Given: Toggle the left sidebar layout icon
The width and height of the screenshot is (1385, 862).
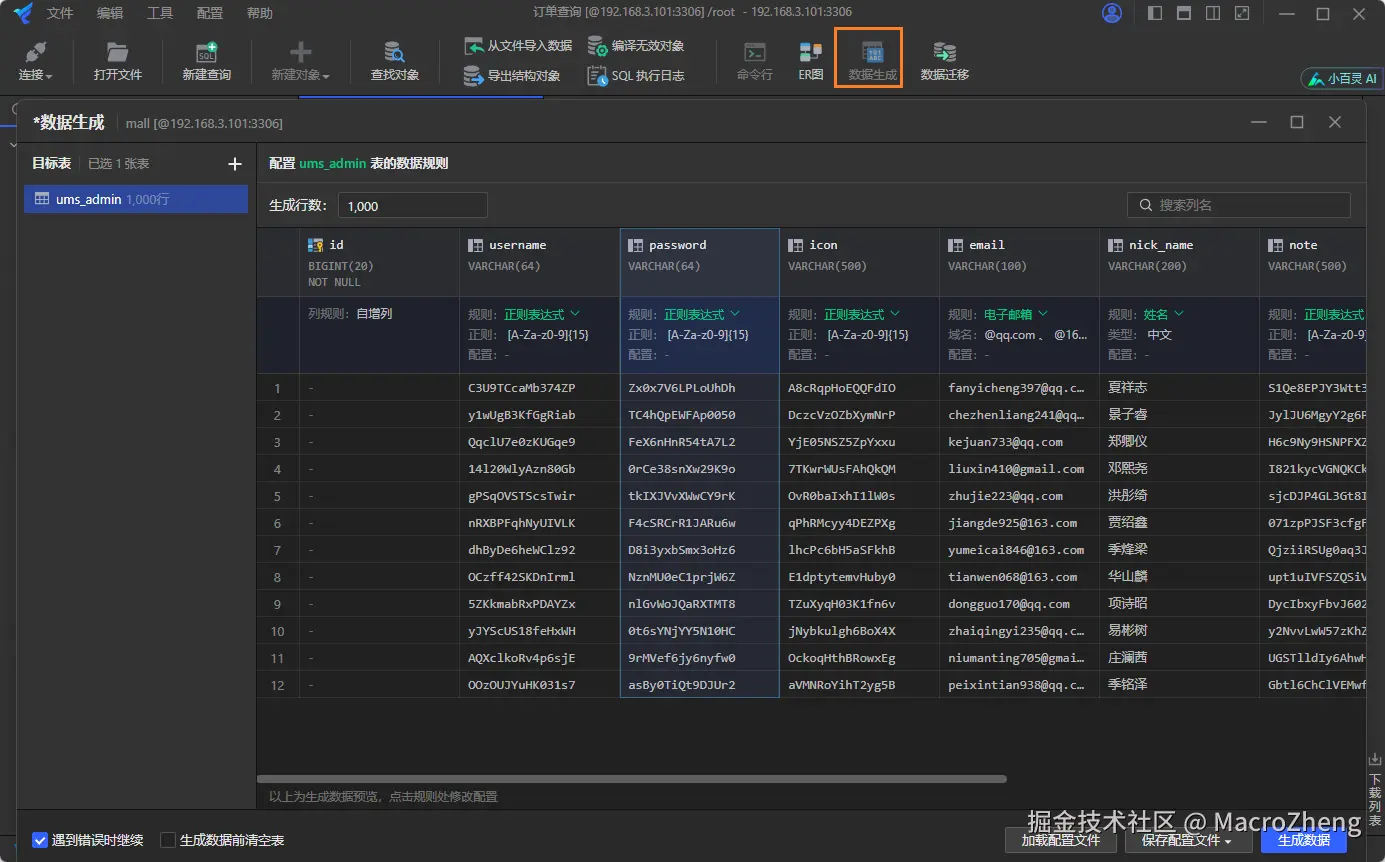Looking at the screenshot, I should click(1155, 13).
